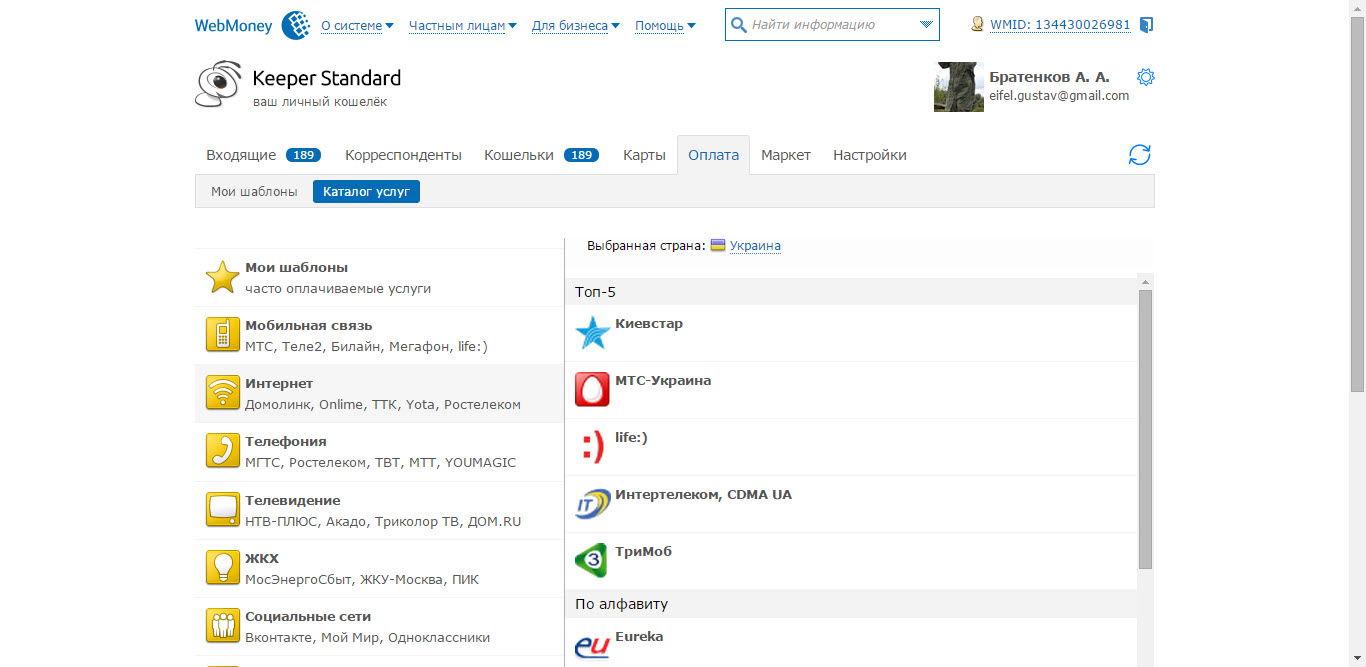Select the Киевстар star logo
This screenshot has height=667, width=1366.
pyautogui.click(x=592, y=333)
